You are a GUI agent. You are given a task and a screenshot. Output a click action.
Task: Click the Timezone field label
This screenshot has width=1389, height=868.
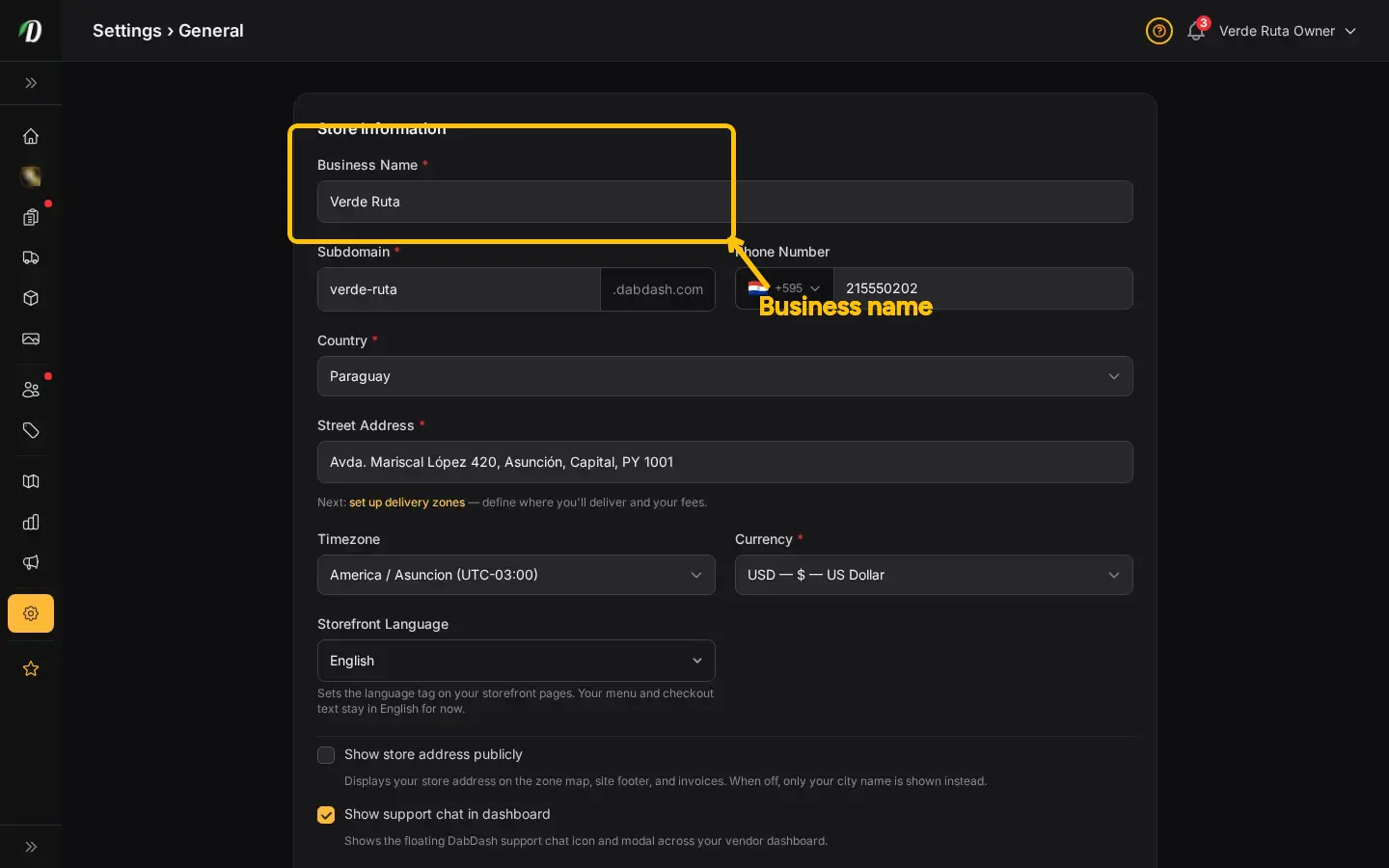pyautogui.click(x=348, y=539)
